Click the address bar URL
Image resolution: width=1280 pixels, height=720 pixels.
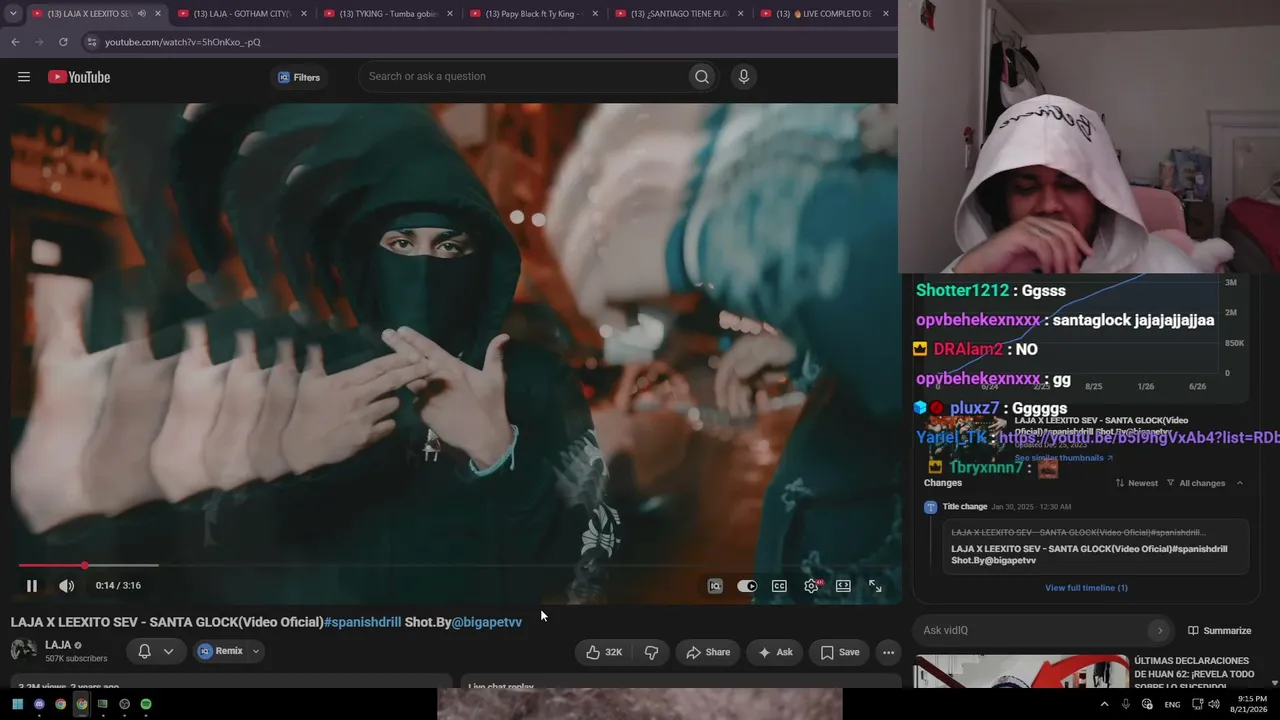[183, 42]
